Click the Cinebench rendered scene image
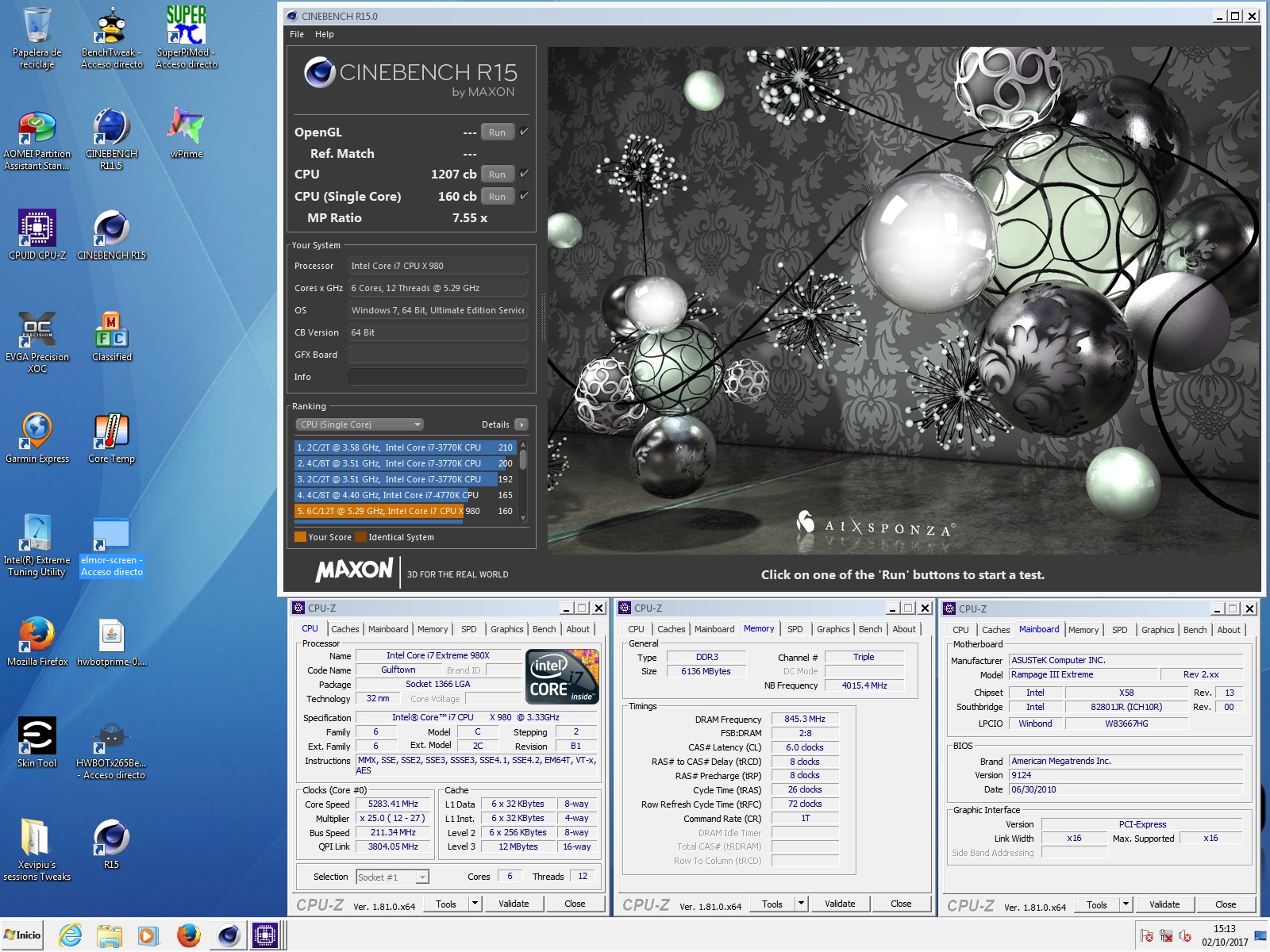The width and height of the screenshot is (1270, 952). click(903, 300)
